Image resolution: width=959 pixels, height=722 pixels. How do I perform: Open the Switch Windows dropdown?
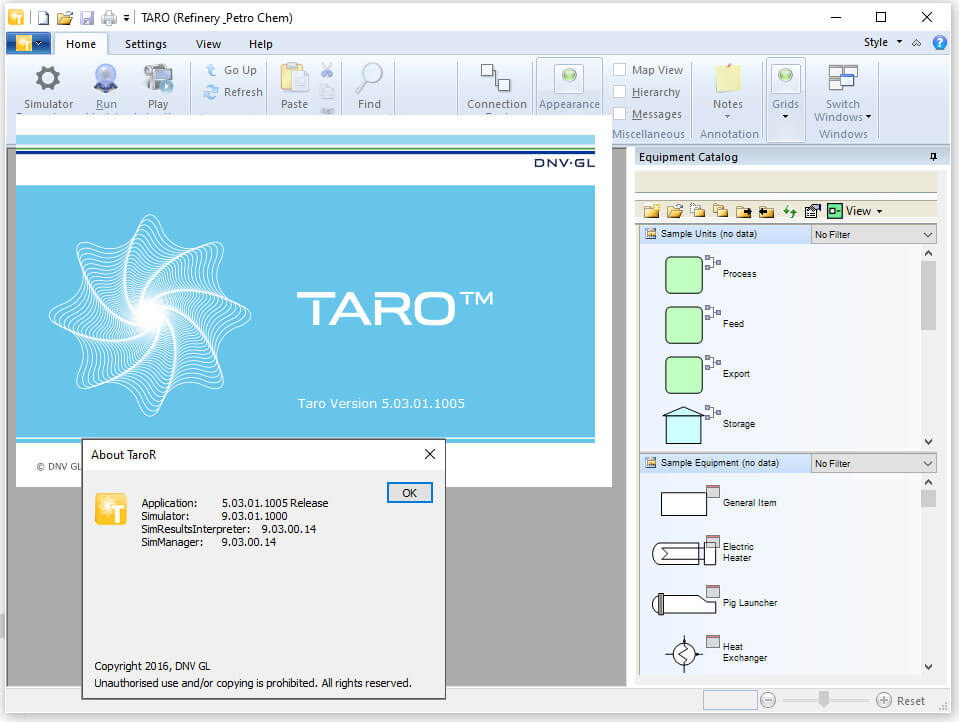click(842, 100)
